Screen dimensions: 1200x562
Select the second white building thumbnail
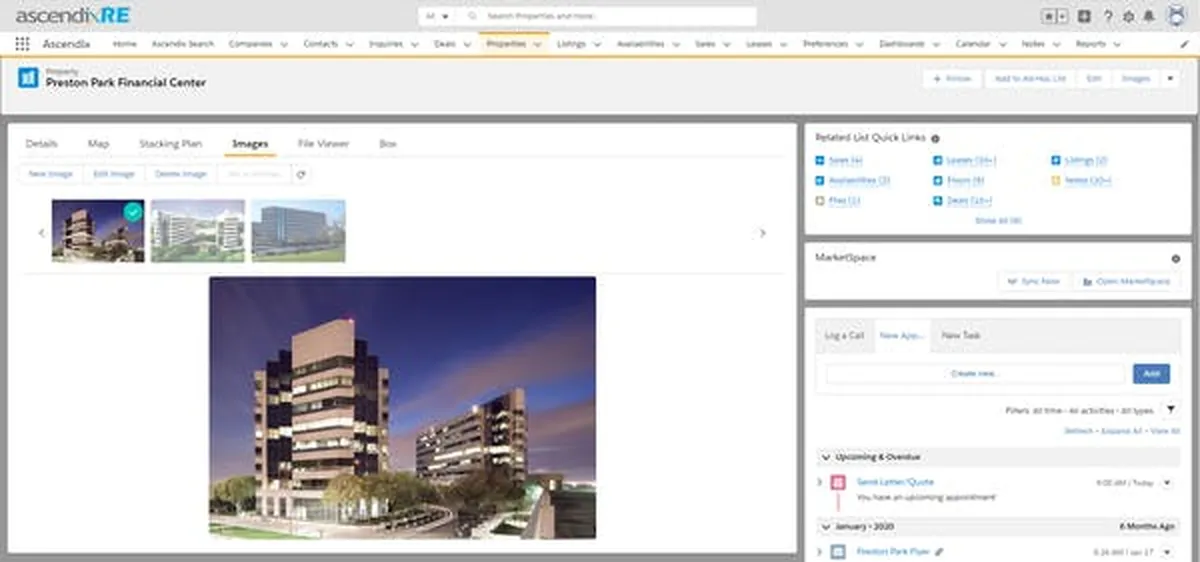(198, 231)
